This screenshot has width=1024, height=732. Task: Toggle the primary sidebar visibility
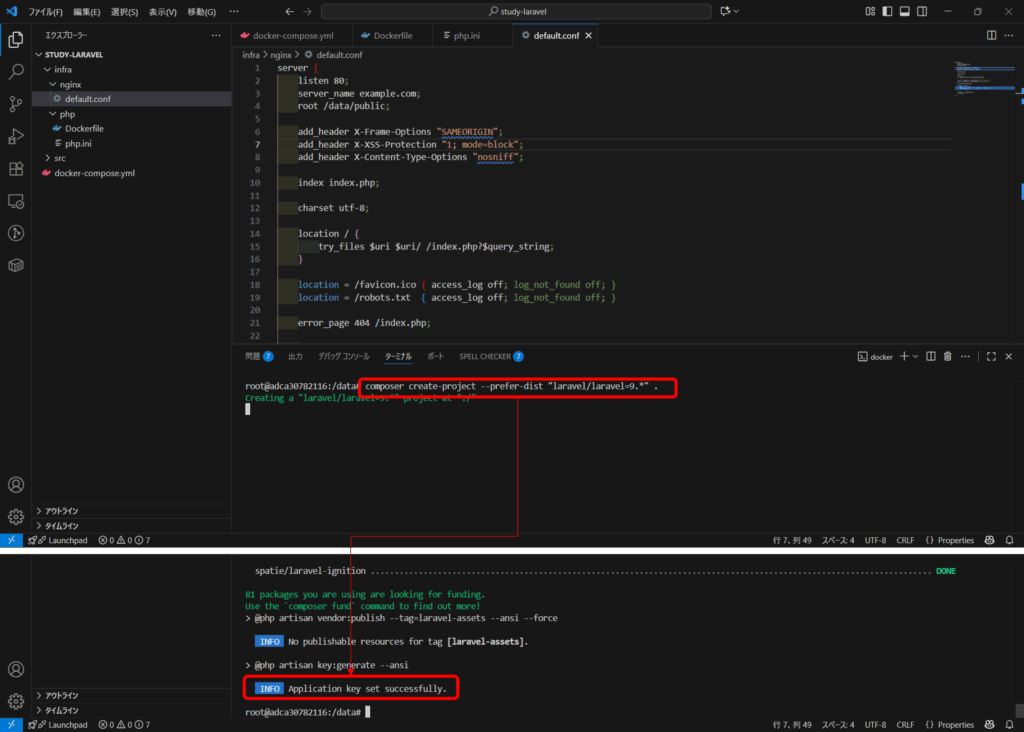(887, 11)
